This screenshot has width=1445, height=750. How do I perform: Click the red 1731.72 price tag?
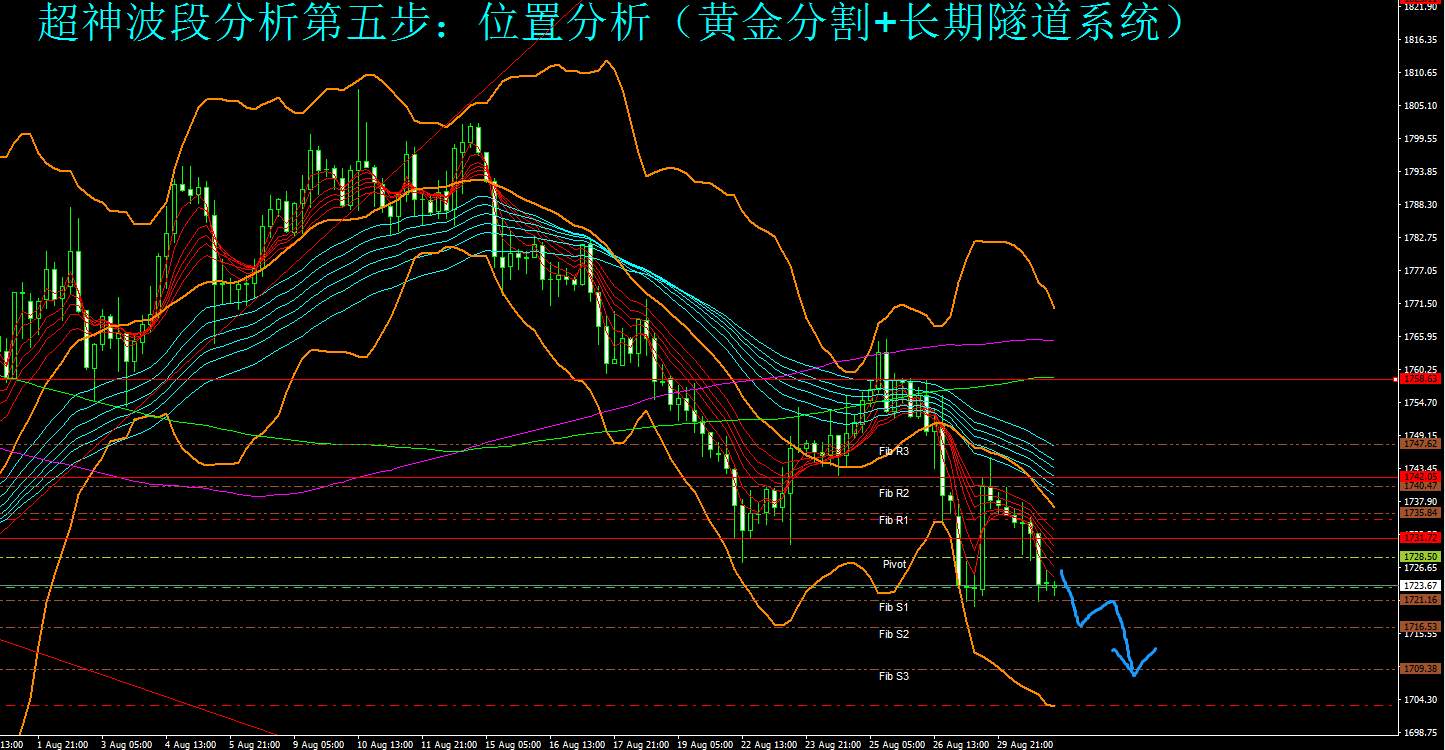click(1421, 538)
